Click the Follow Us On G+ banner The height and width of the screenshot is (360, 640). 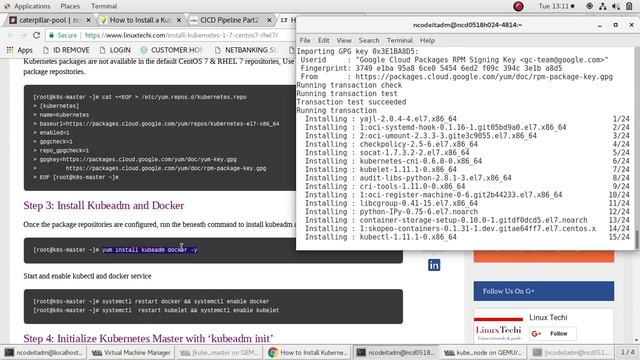click(543, 291)
